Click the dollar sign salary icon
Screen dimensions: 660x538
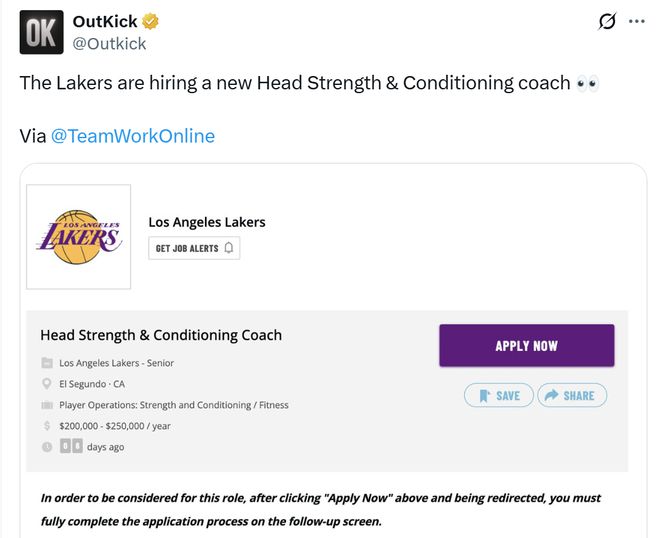click(x=47, y=426)
